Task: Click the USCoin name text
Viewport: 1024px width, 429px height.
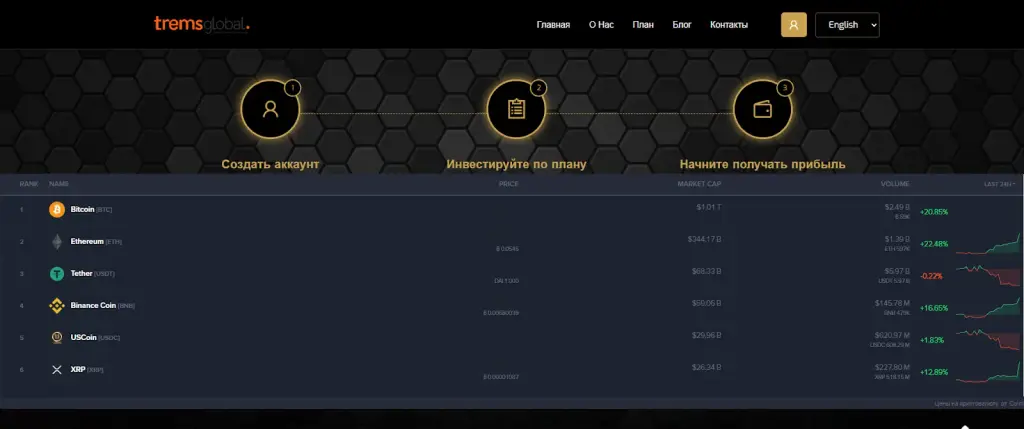Action: (x=84, y=338)
